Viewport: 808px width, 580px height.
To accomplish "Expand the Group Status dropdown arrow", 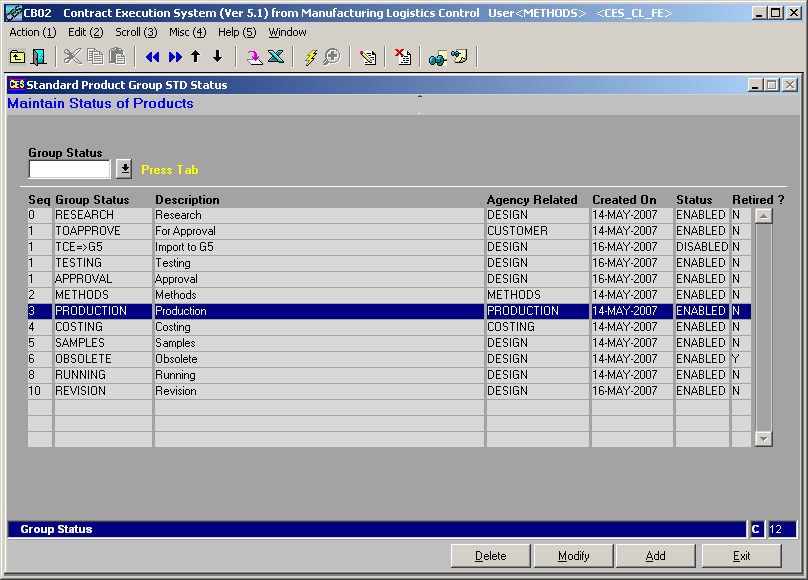I will pyautogui.click(x=124, y=169).
